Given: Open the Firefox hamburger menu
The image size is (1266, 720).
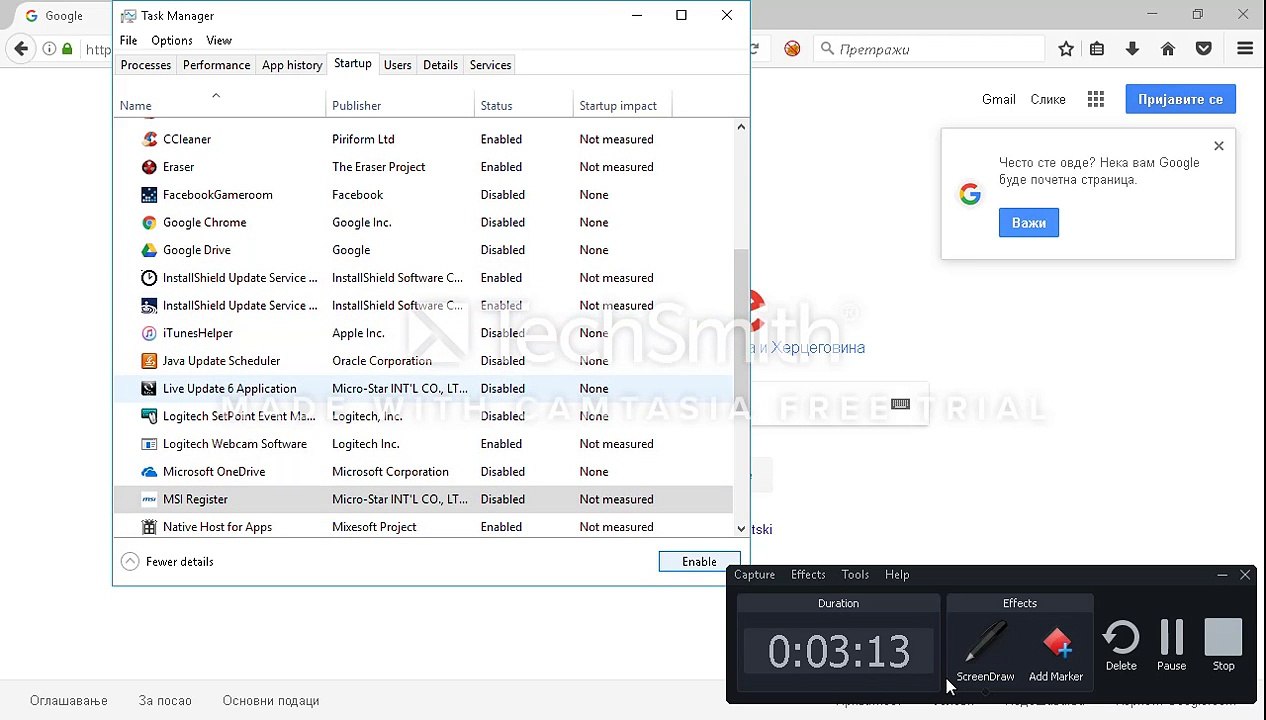Looking at the screenshot, I should click(1245, 48).
